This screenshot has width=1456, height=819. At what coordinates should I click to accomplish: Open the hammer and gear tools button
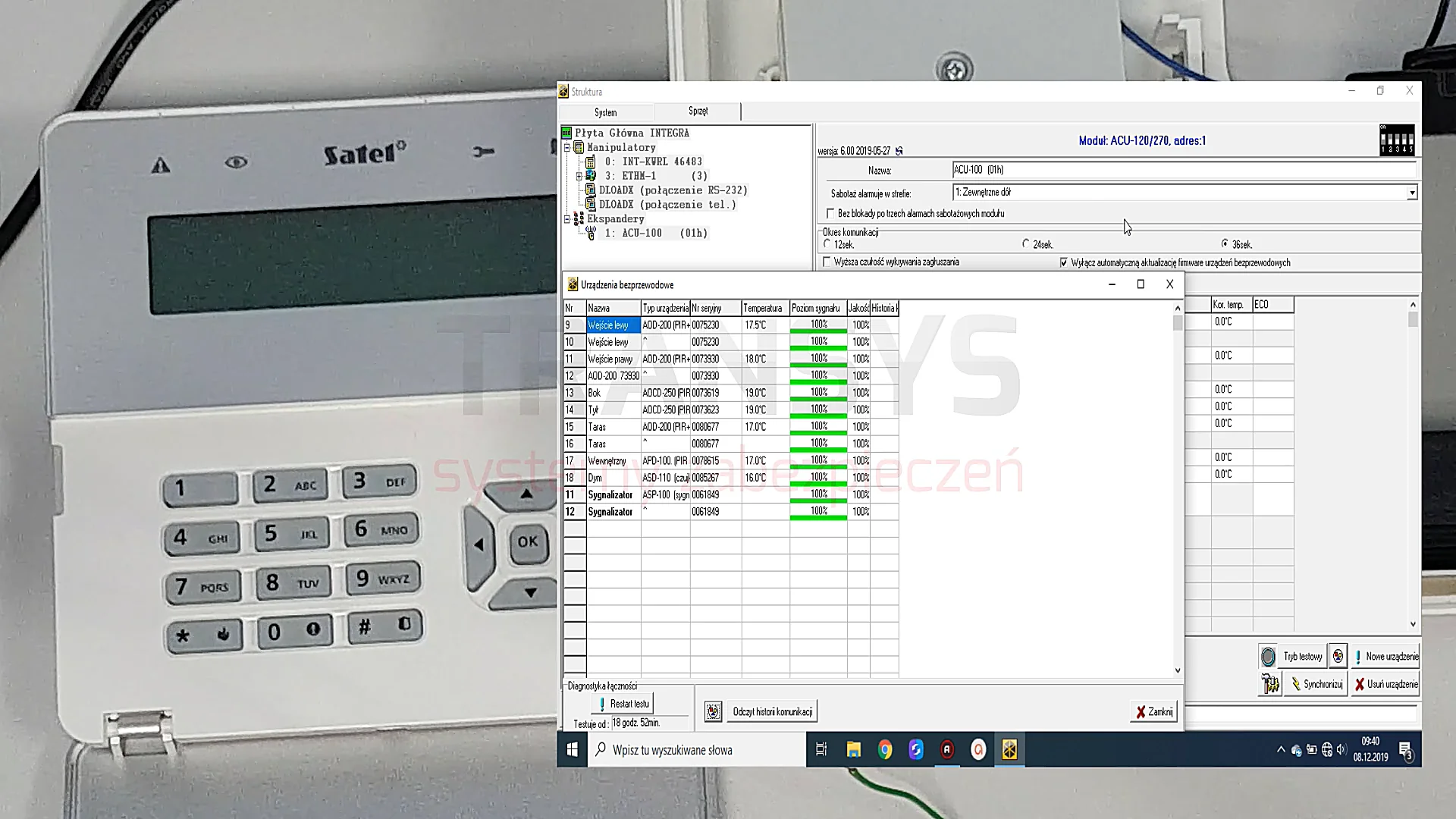coord(1270,684)
